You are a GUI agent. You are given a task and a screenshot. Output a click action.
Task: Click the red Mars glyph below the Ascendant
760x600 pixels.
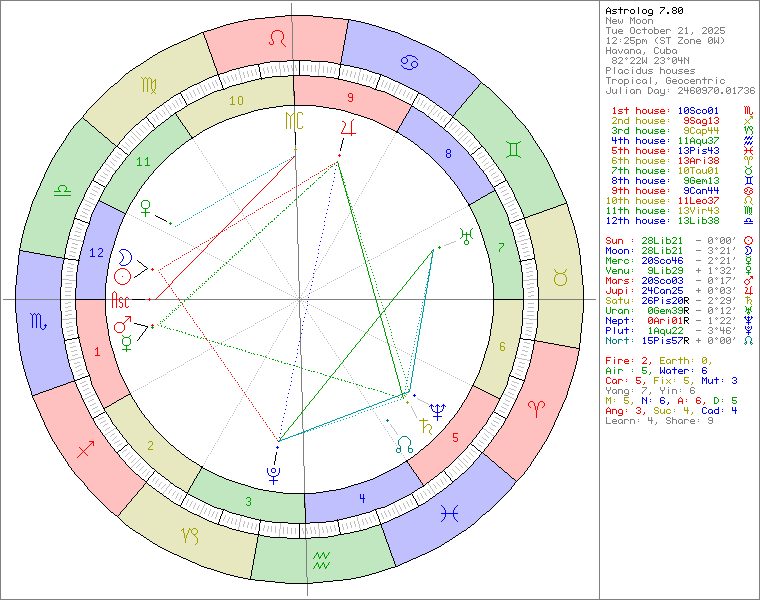coord(122,325)
